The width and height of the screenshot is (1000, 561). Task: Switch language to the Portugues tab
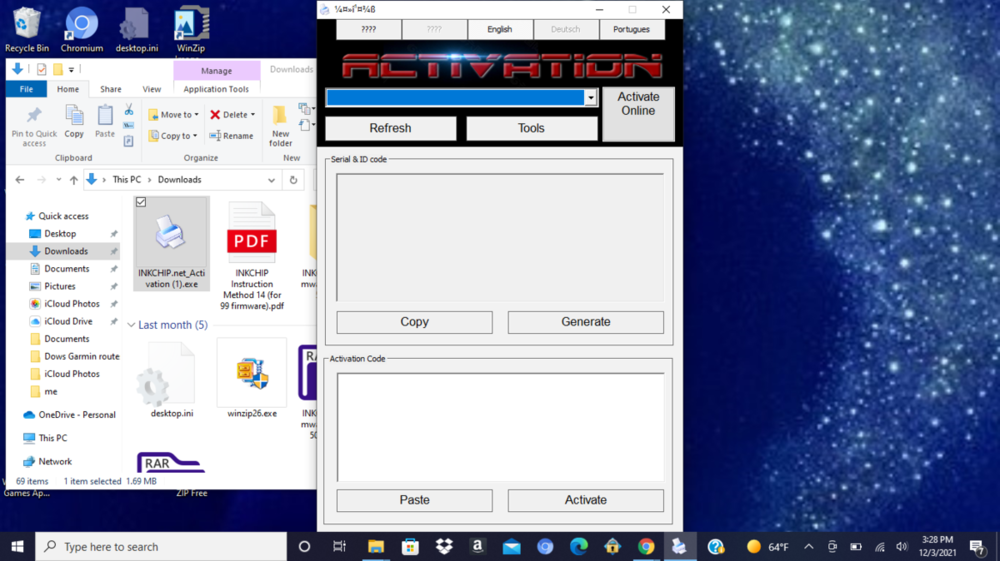(x=631, y=30)
